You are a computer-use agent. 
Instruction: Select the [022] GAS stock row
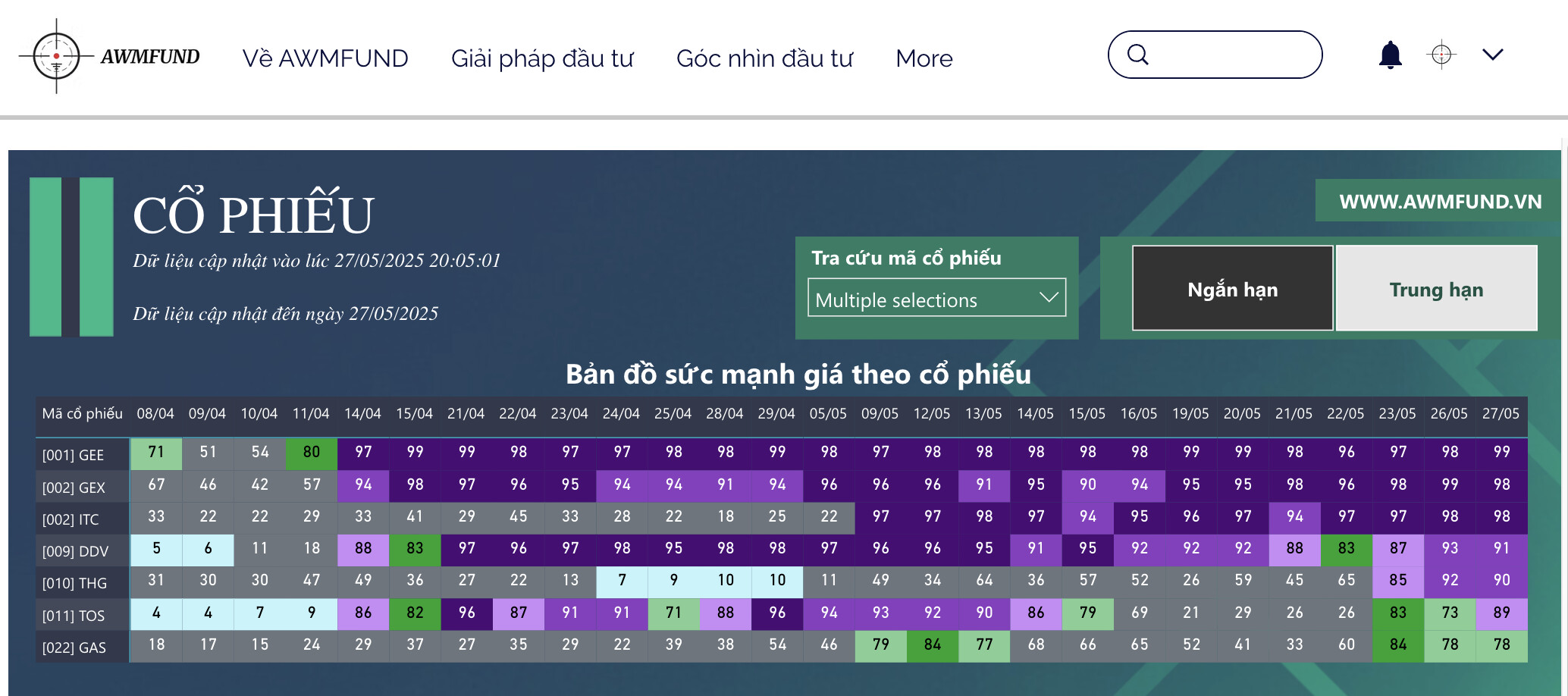coord(74,647)
